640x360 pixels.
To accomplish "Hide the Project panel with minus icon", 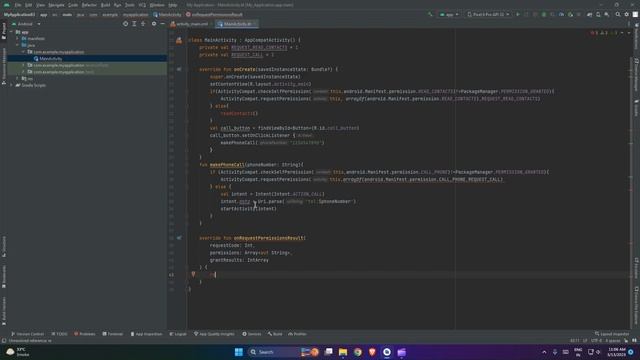I will tap(162, 24).
